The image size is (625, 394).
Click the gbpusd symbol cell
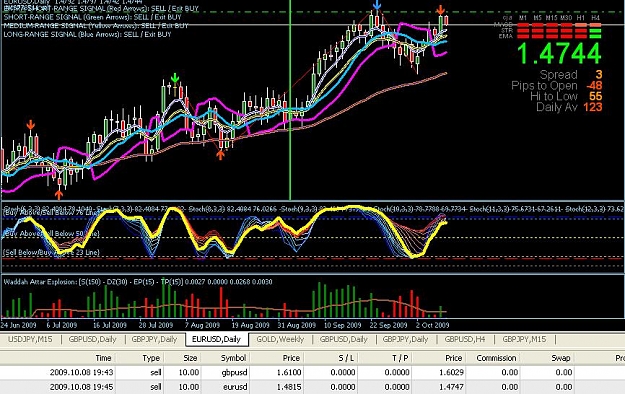[235, 372]
